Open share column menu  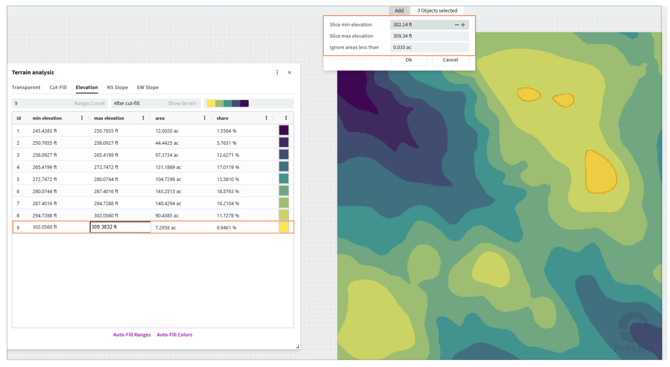pyautogui.click(x=266, y=118)
